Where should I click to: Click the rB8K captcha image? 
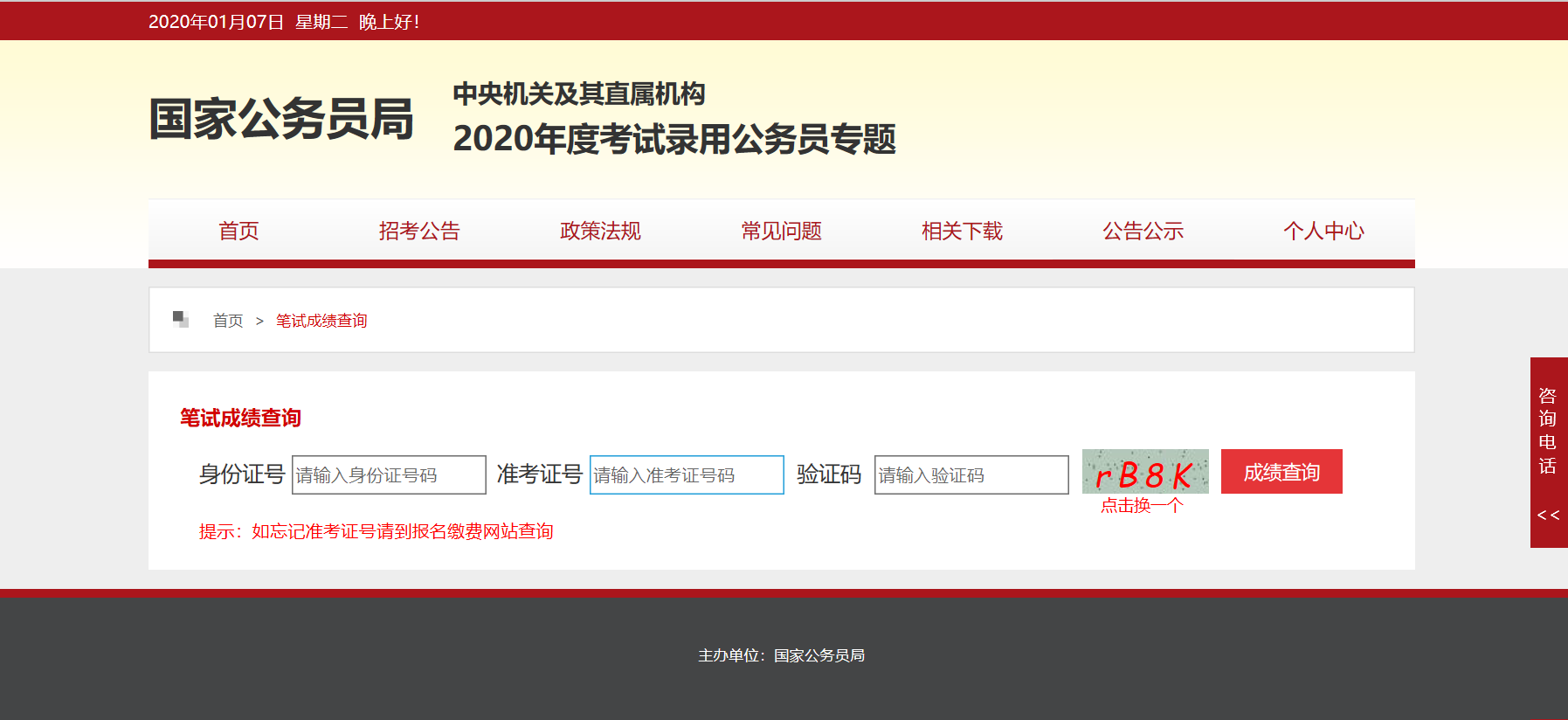tap(1144, 472)
